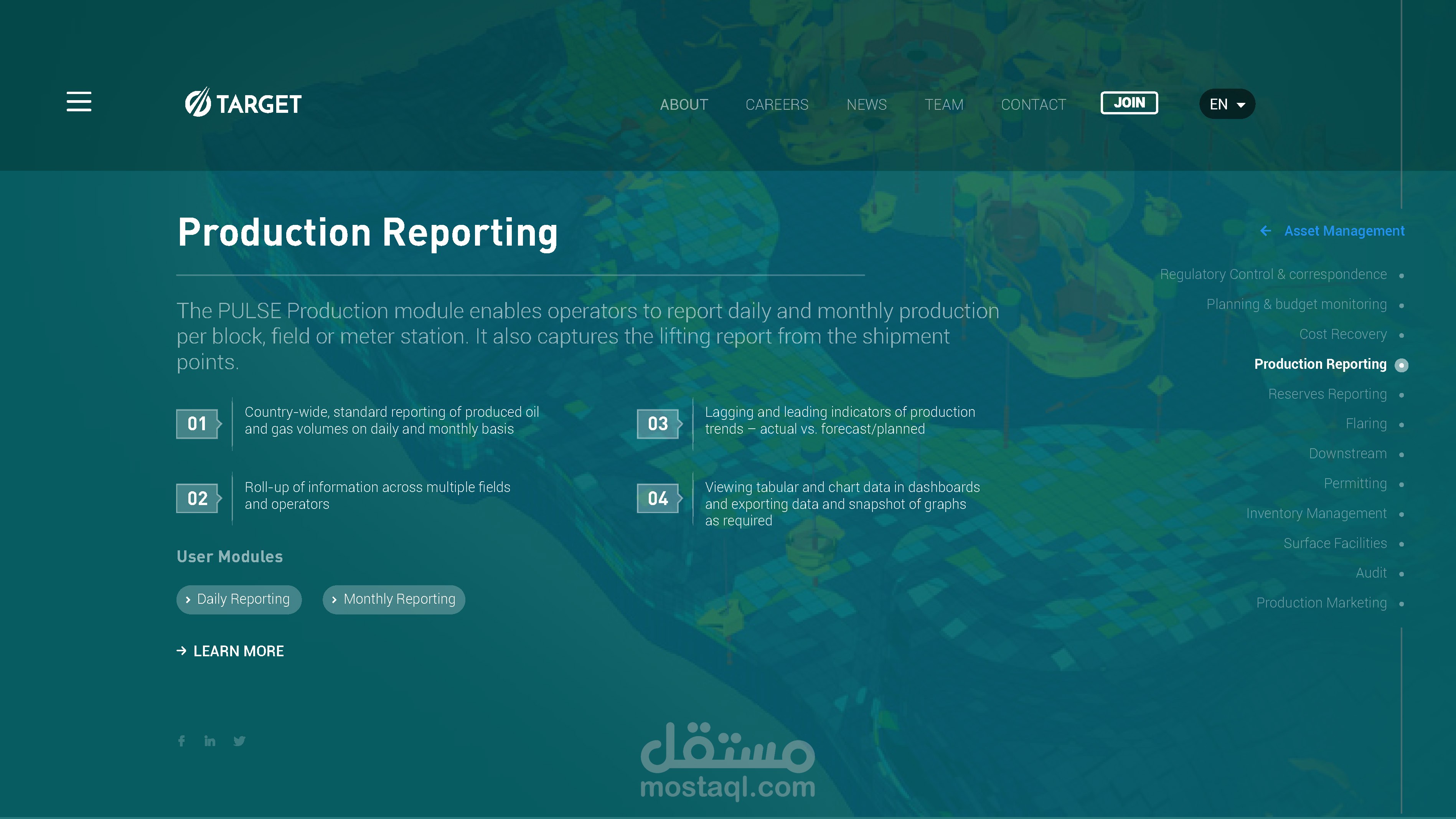Open the Twitter social icon
Screen dimensions: 1456x819
(239, 740)
